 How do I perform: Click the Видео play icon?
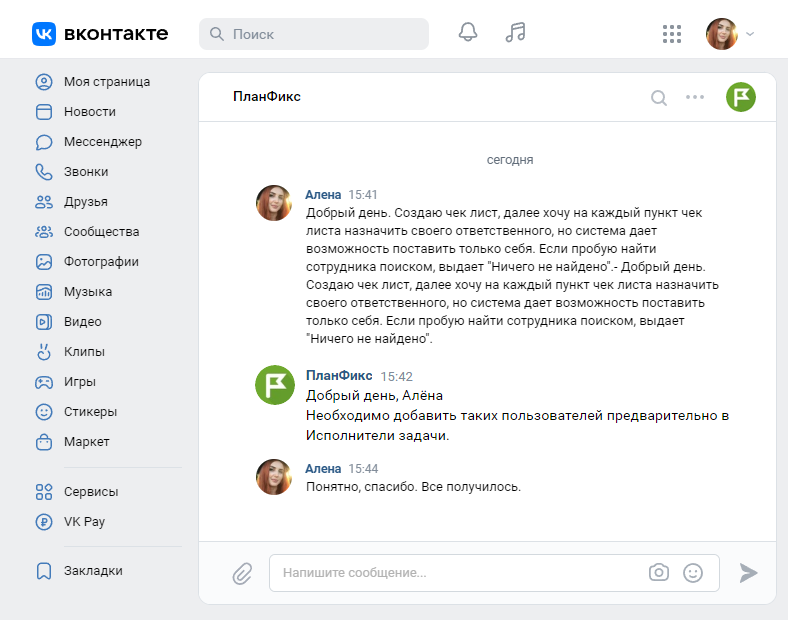point(44,322)
